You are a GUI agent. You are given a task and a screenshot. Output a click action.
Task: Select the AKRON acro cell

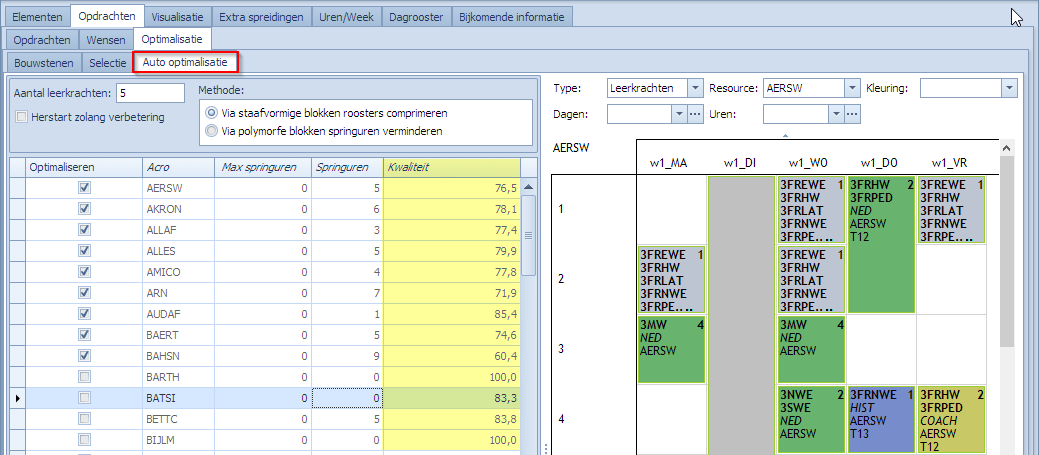[178, 209]
